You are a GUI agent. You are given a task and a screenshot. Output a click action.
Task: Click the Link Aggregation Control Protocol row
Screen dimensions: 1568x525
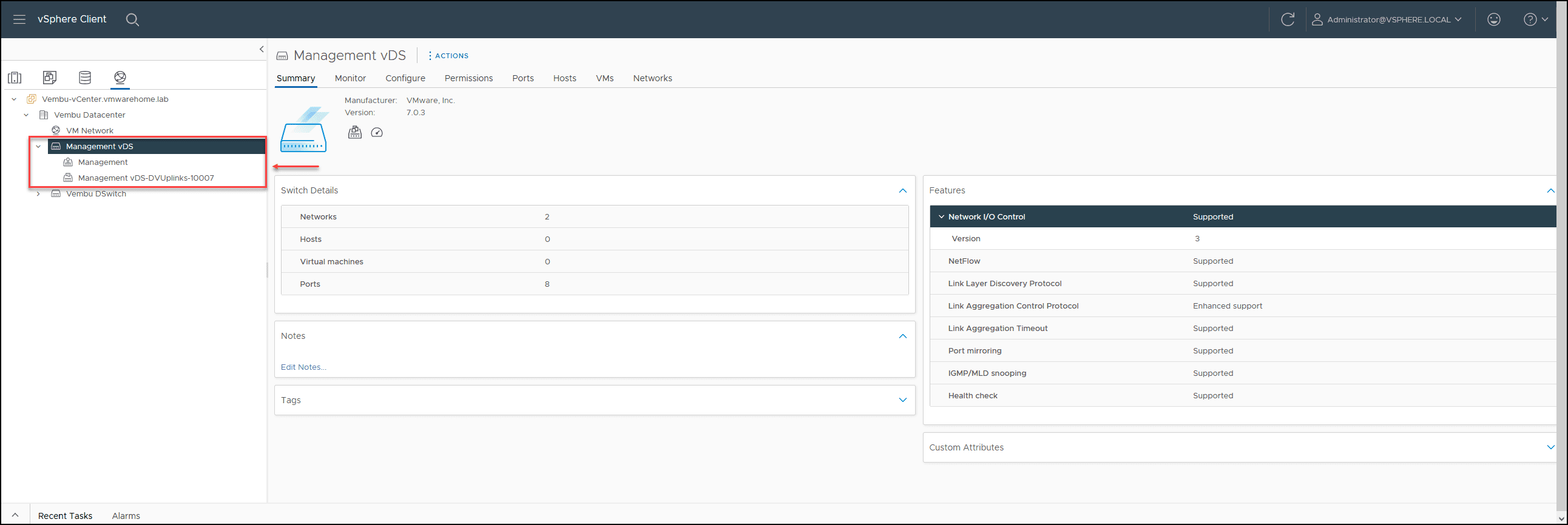tap(1243, 306)
